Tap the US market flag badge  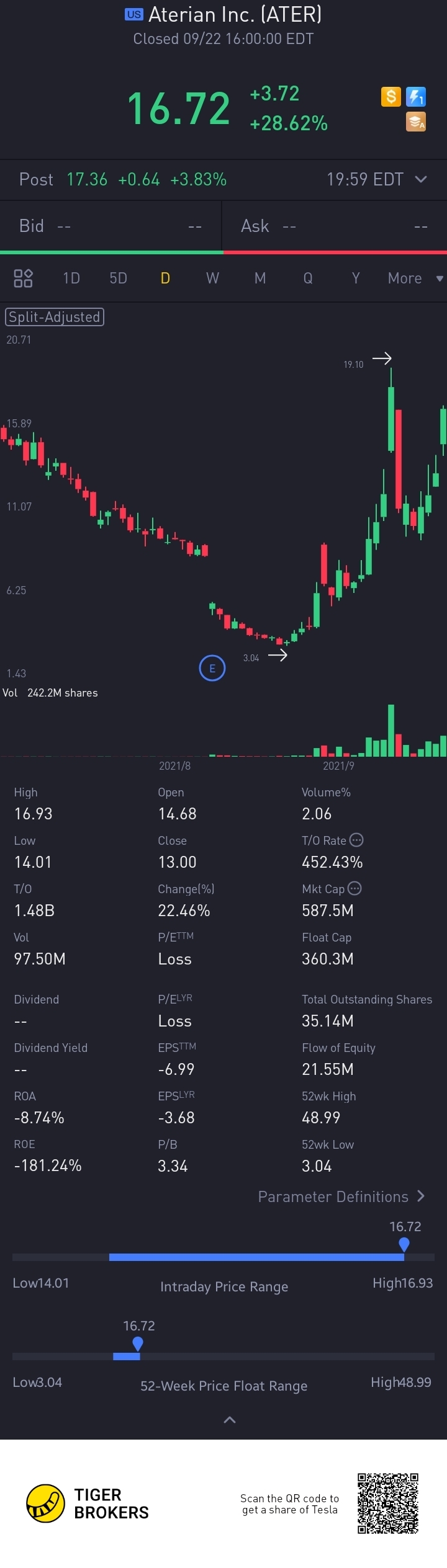coord(134,14)
